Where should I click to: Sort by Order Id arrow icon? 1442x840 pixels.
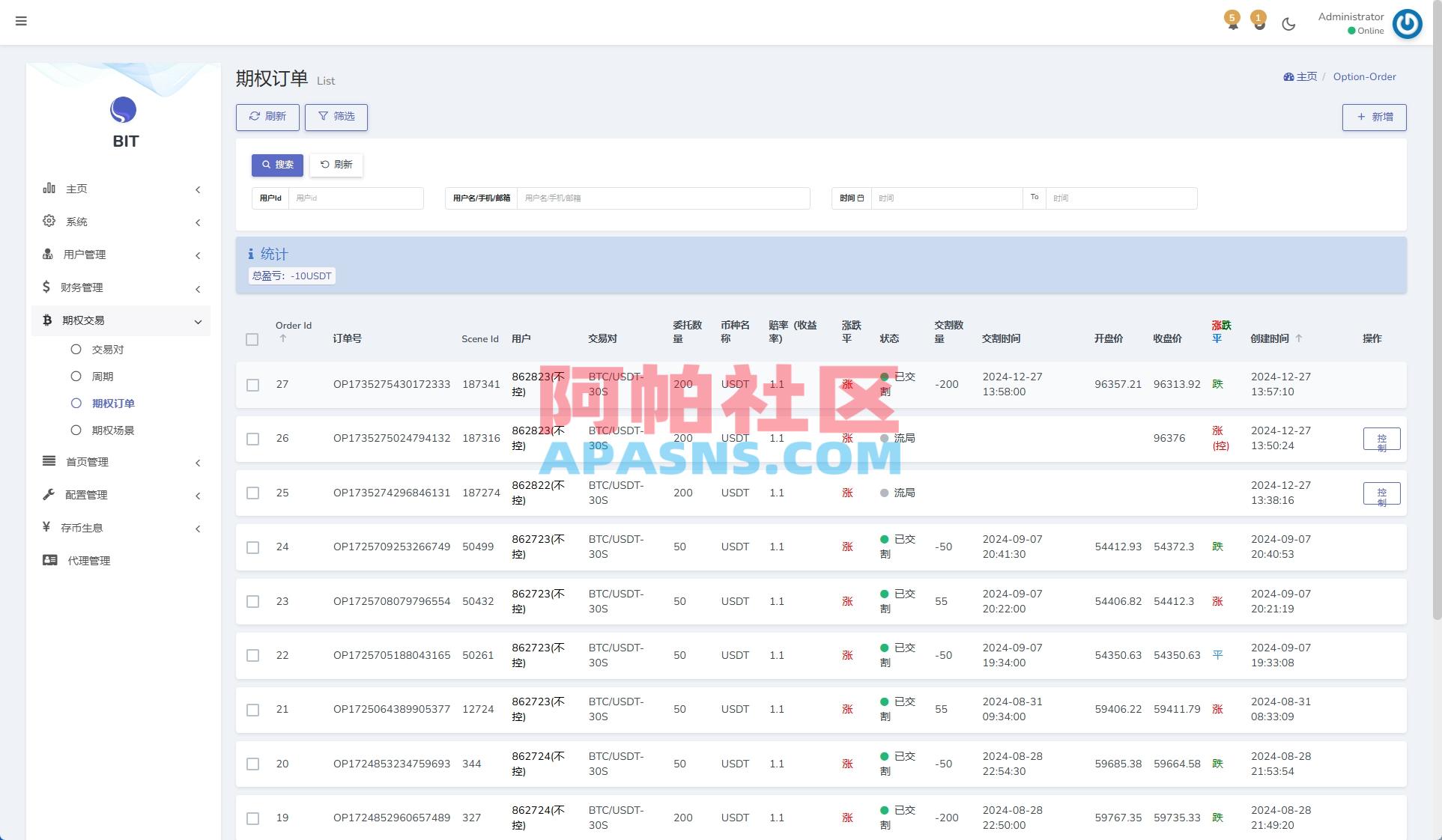coord(283,338)
